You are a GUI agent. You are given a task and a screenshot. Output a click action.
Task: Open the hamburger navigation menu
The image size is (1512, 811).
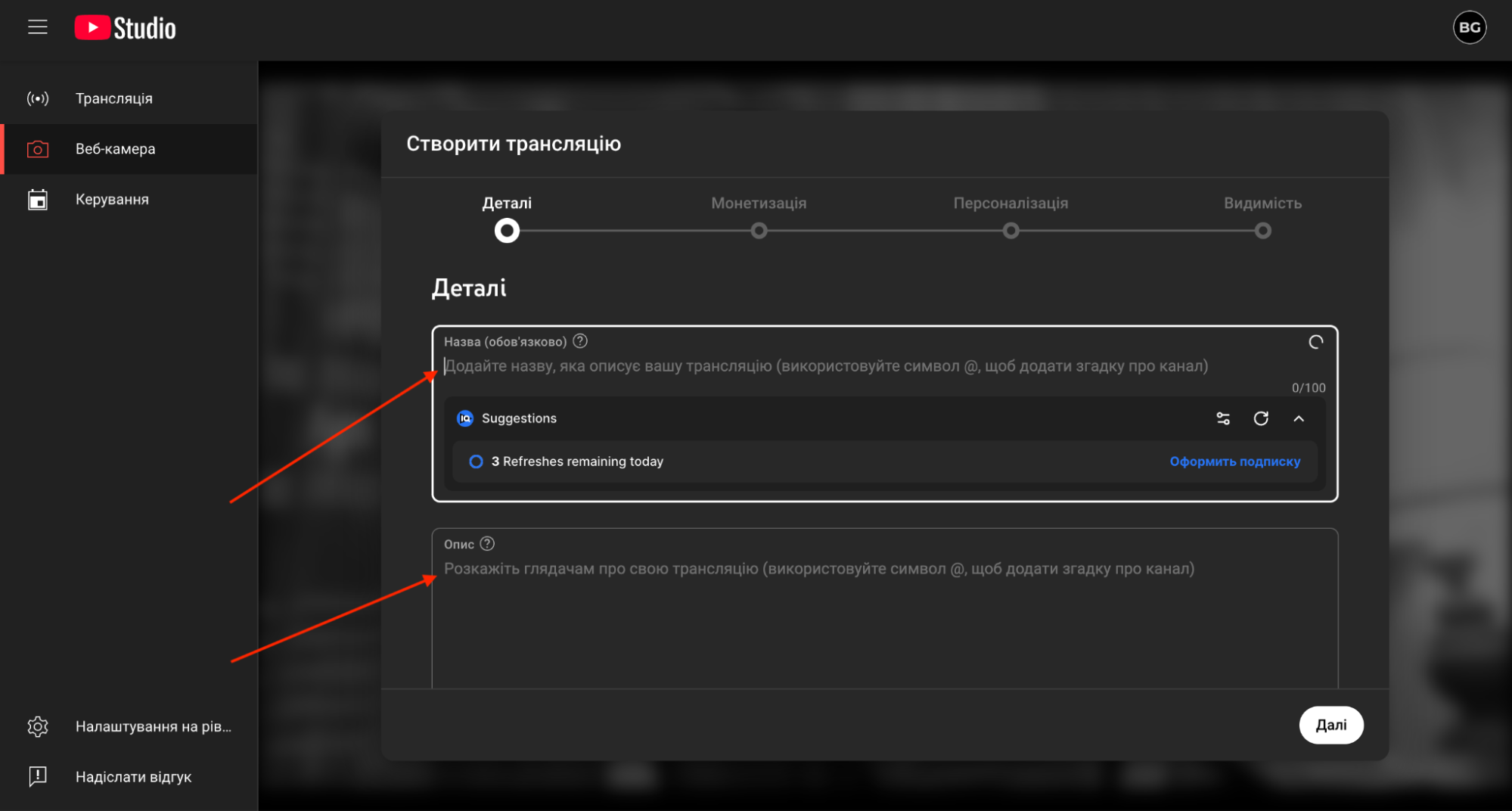[38, 27]
